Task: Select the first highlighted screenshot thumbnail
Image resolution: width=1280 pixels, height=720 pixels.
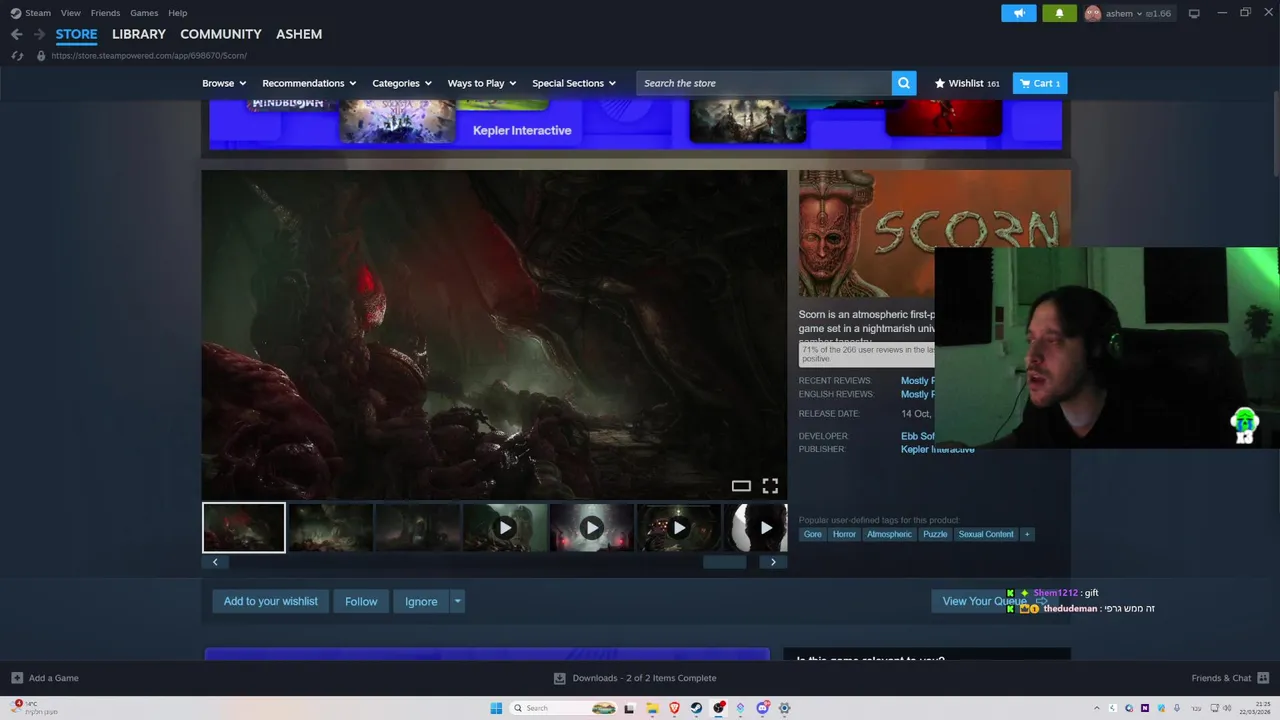Action: 244,527
